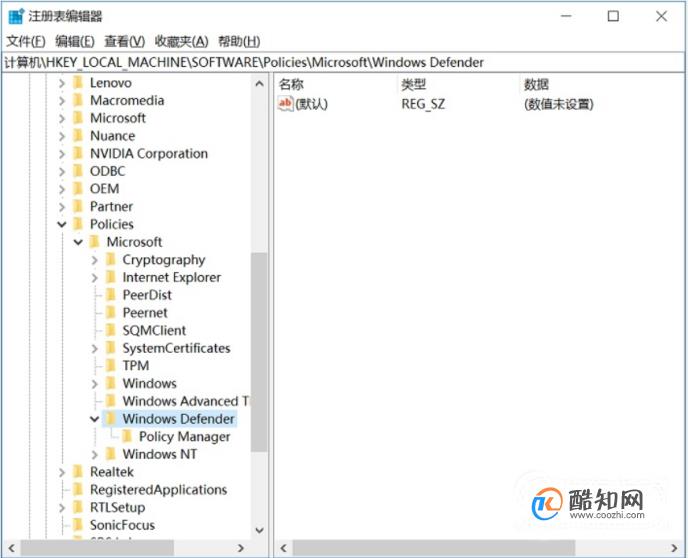Open the 查看(V) menu
This screenshot has height=558, width=692.
(x=124, y=41)
